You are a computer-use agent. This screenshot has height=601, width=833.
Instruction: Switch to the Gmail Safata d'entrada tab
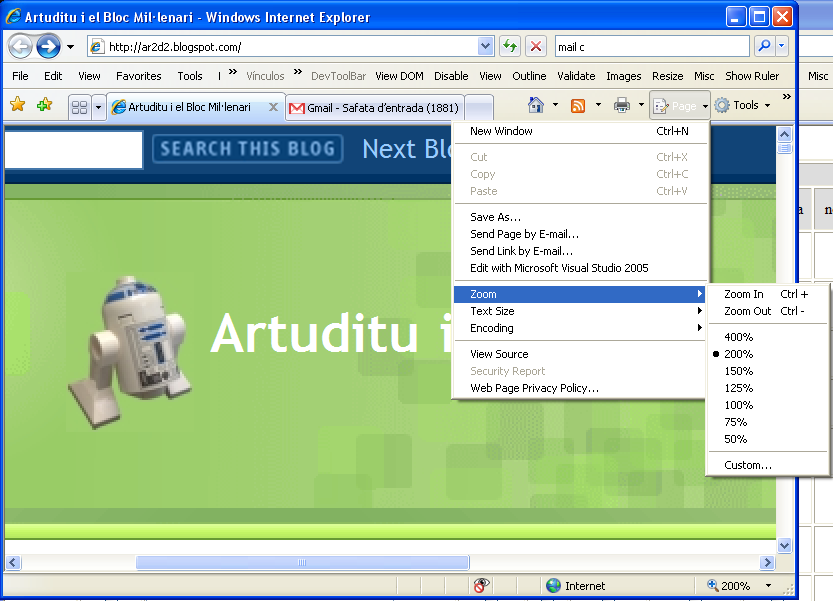375,108
